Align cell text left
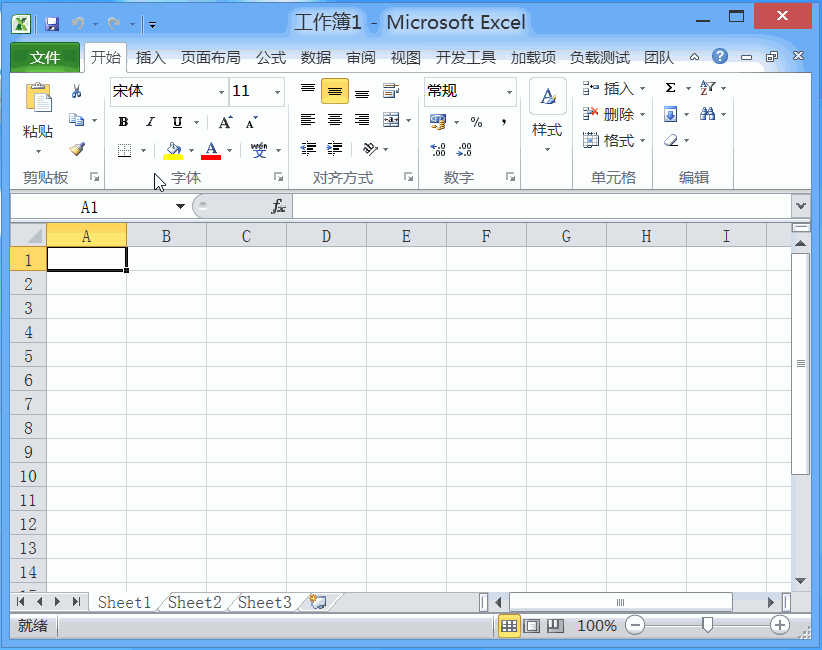The width and height of the screenshot is (822, 650). (308, 120)
